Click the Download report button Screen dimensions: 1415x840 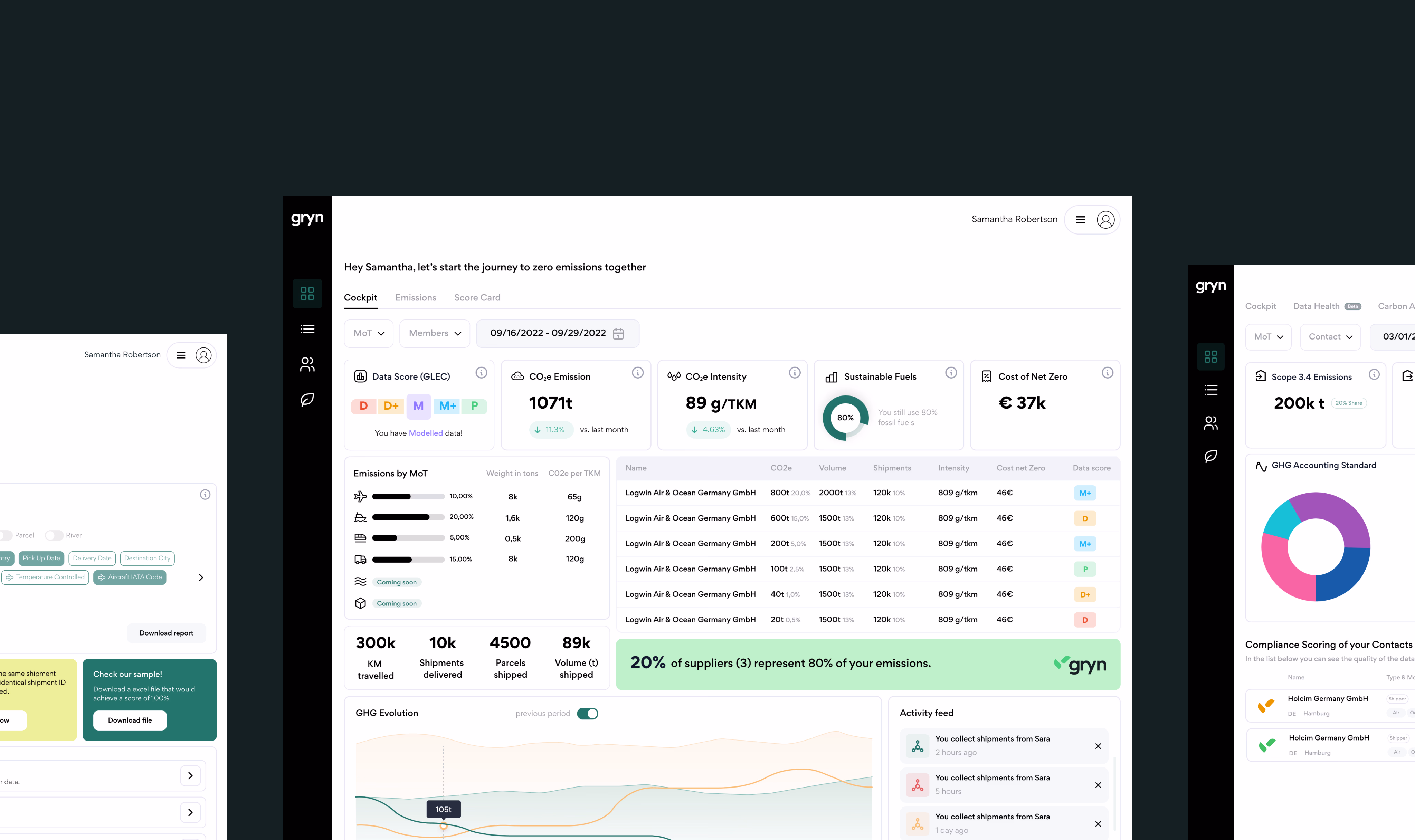[167, 633]
